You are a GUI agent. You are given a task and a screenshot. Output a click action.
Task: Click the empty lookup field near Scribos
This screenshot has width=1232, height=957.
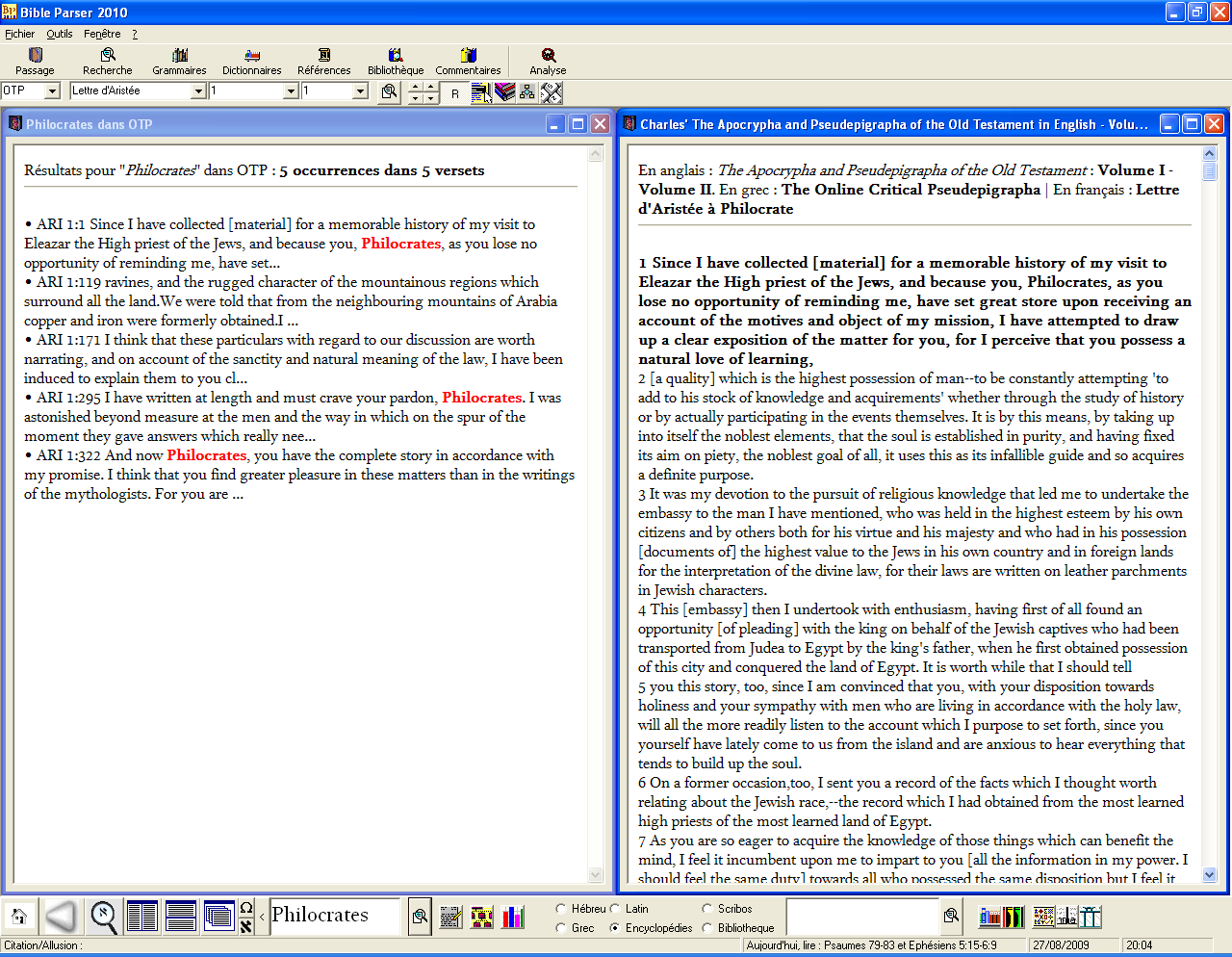862,917
